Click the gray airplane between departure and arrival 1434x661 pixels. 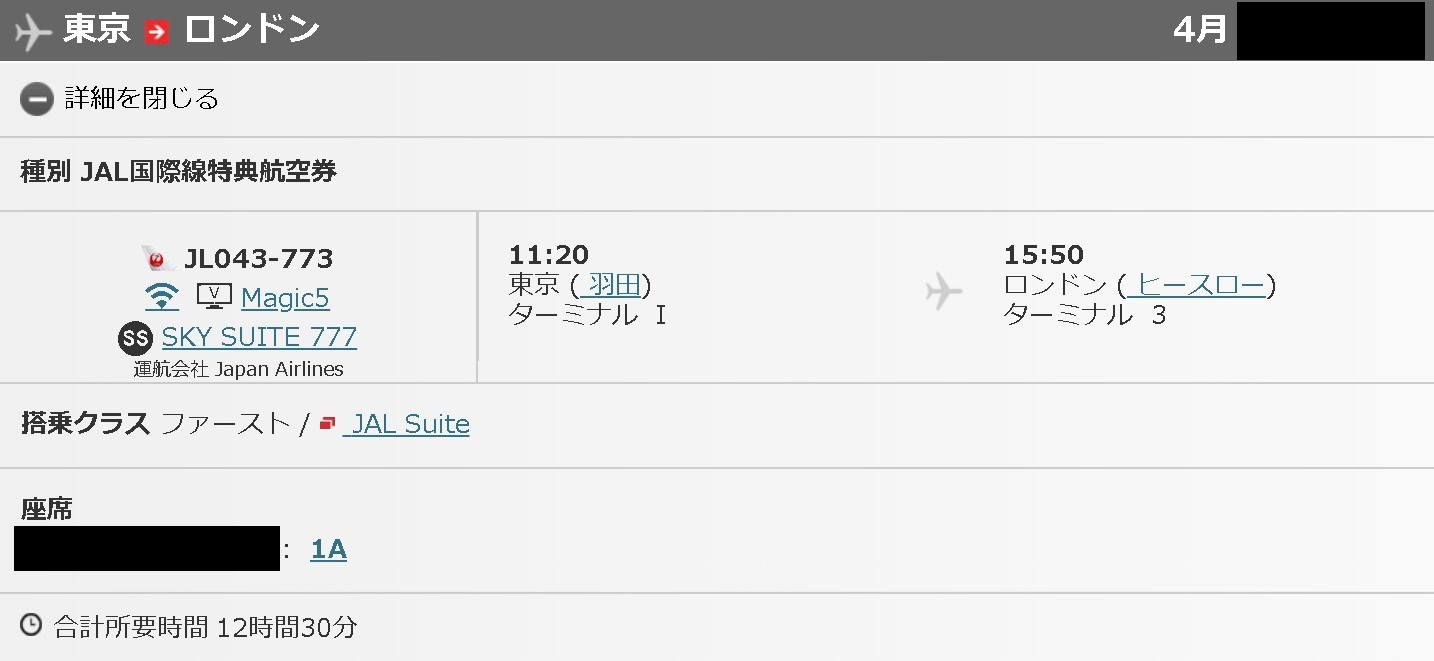[944, 291]
